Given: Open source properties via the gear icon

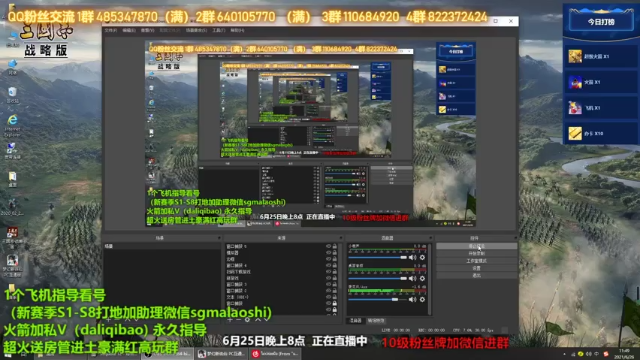Looking at the screenshot, I should (x=247, y=320).
